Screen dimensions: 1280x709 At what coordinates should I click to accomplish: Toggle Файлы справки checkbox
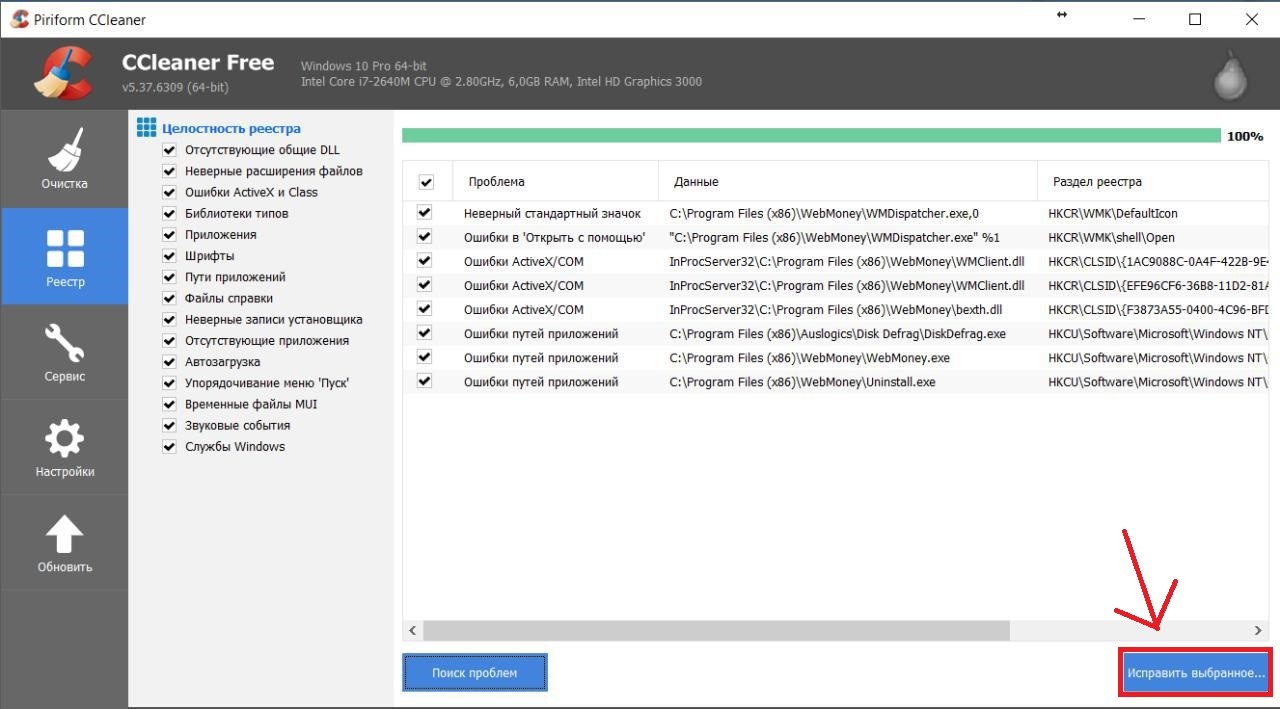(169, 298)
